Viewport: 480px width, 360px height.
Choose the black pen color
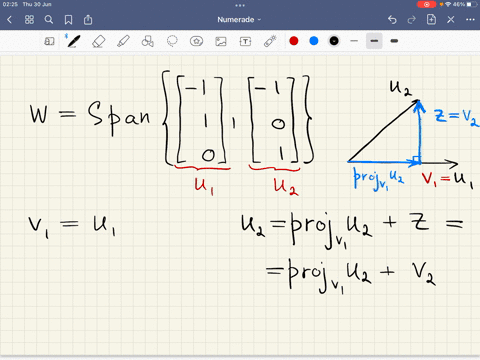(x=334, y=41)
